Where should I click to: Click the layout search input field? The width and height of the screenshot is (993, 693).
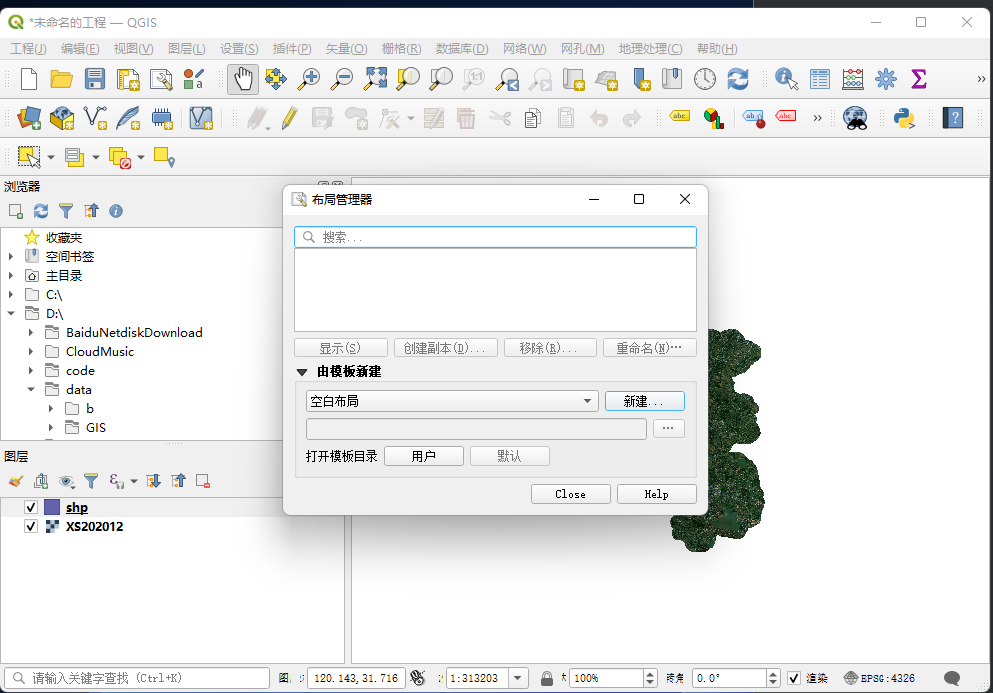pos(495,237)
